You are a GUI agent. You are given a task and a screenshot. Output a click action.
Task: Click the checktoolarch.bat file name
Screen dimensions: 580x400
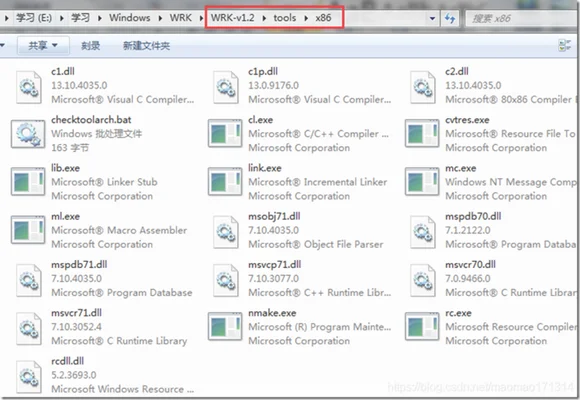click(91, 120)
